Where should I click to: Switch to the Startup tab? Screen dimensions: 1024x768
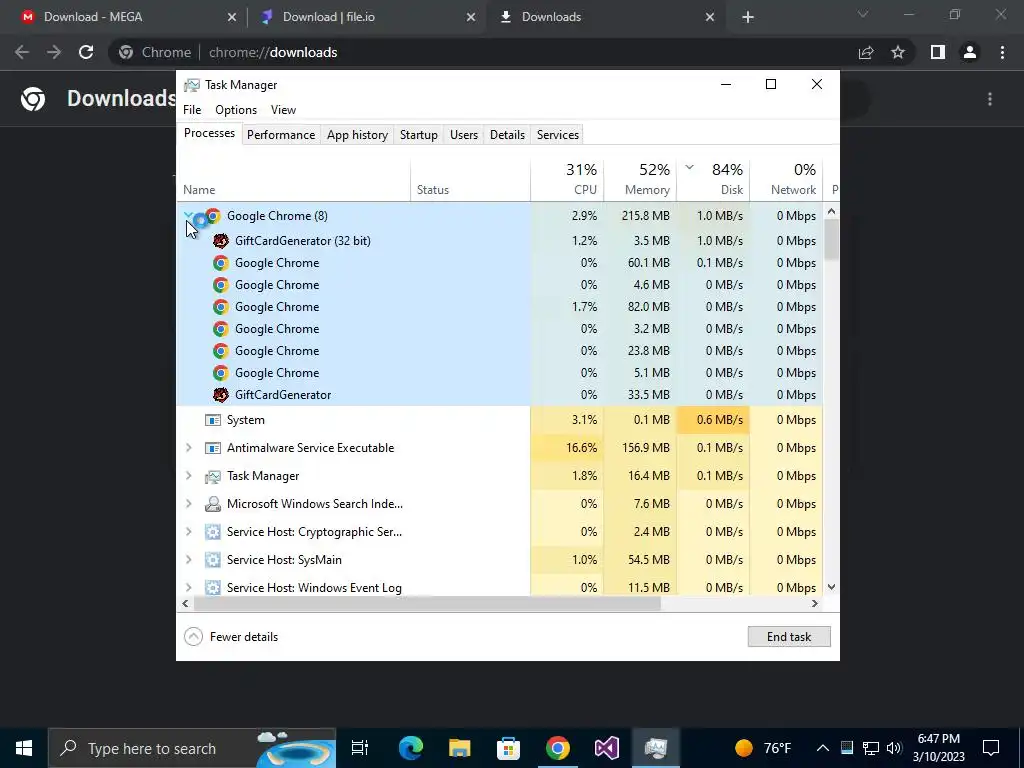pyautogui.click(x=419, y=135)
